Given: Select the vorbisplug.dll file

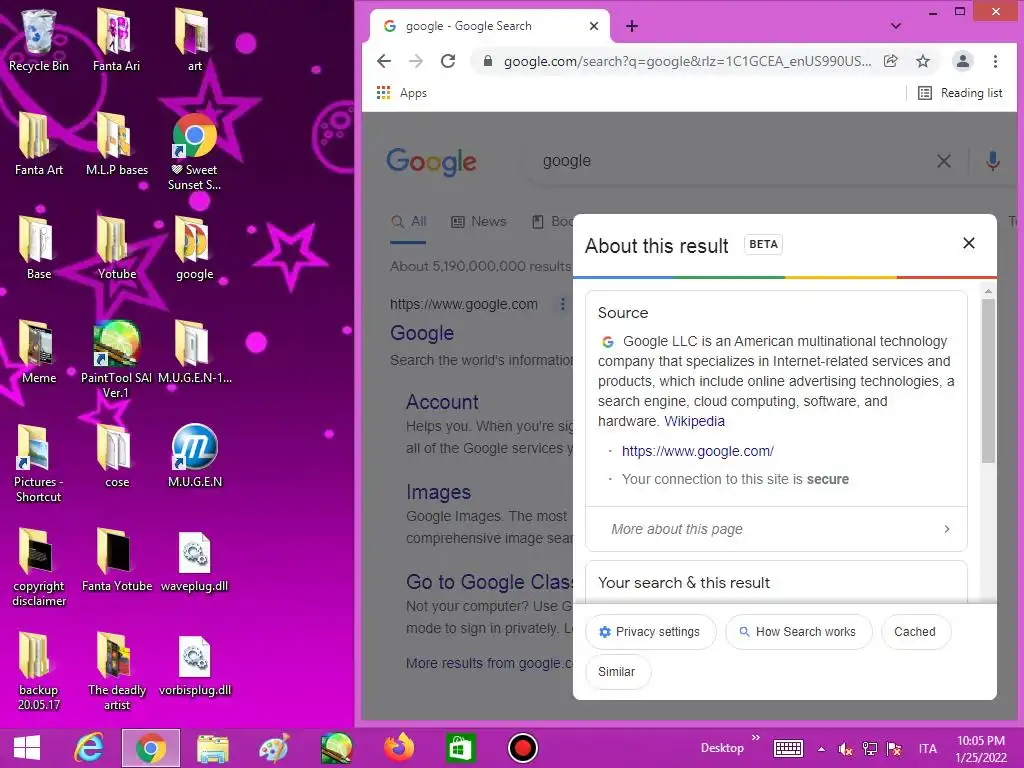Looking at the screenshot, I should [x=194, y=664].
